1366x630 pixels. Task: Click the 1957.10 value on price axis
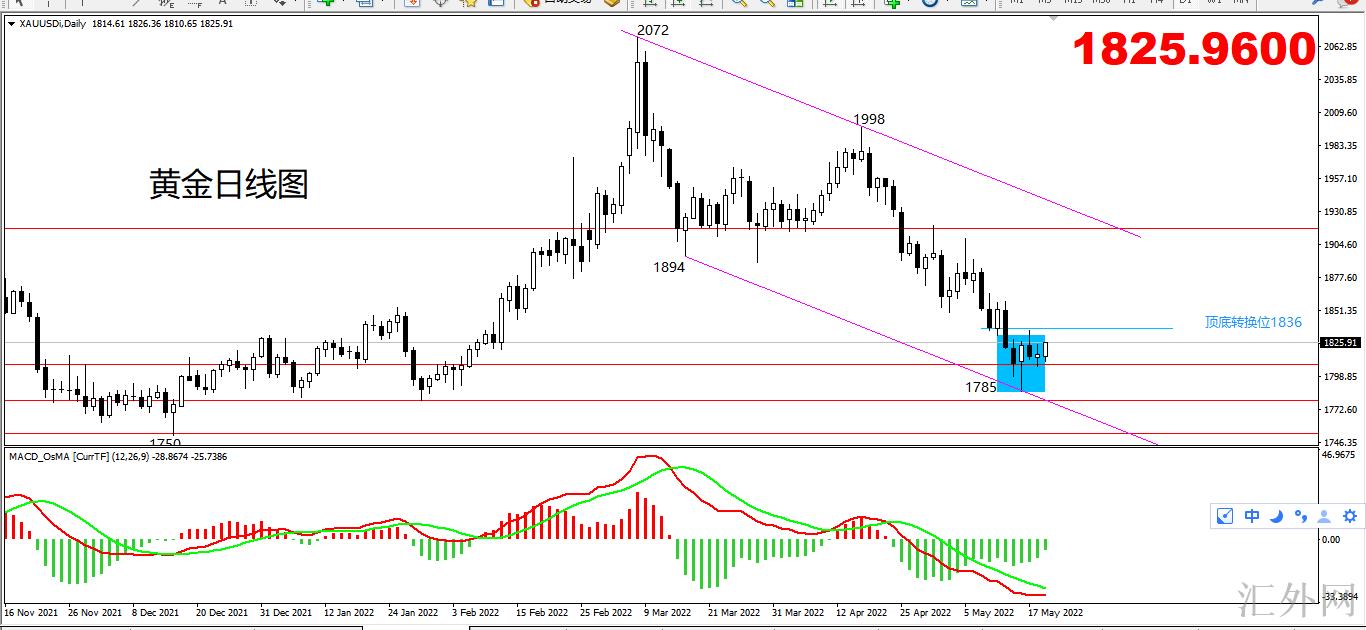coord(1338,179)
